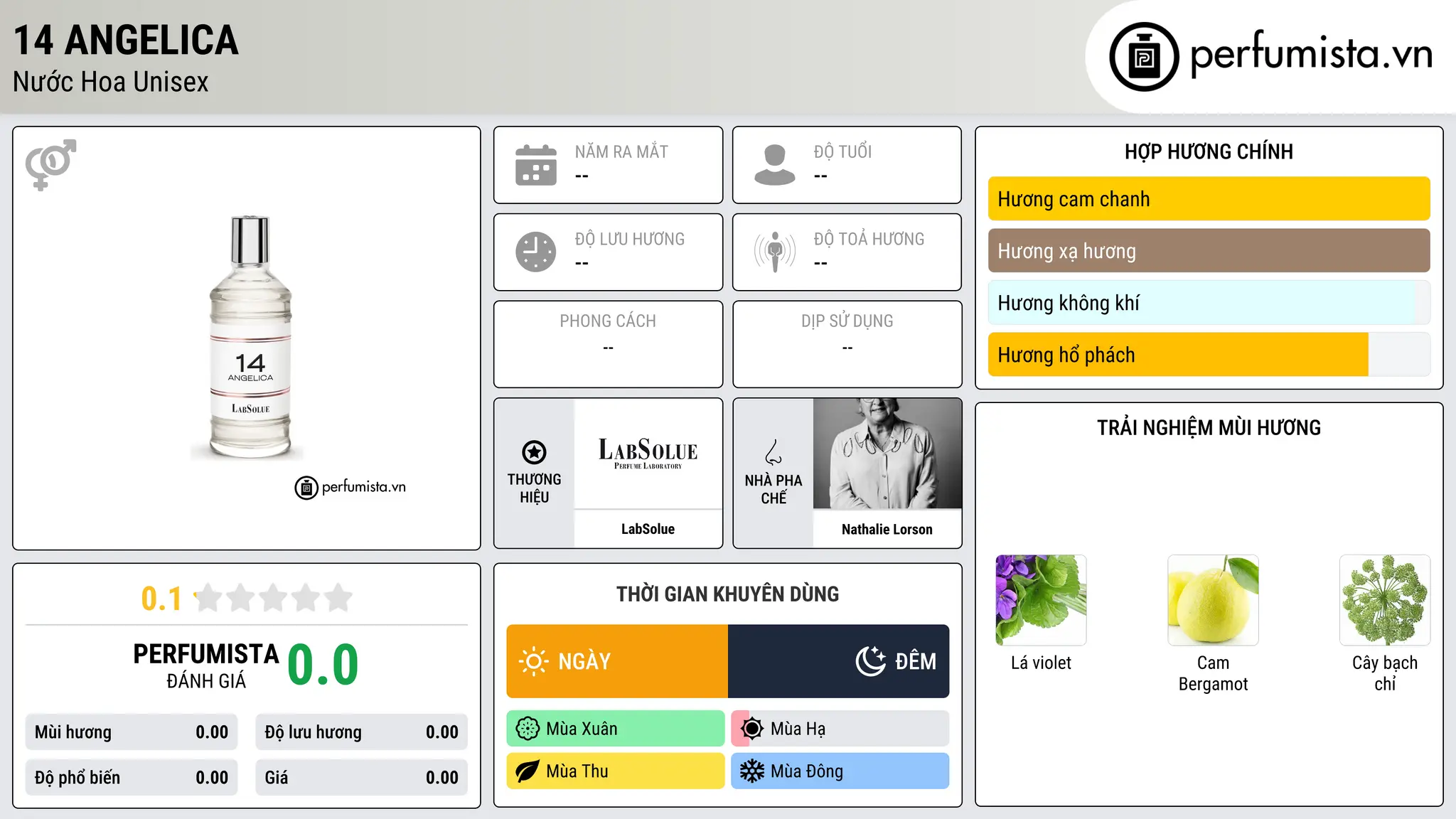Click the TRẢI NGHIỆM MÙI HƯƠNG heading
Viewport: 1456px width, 819px height.
click(1209, 428)
